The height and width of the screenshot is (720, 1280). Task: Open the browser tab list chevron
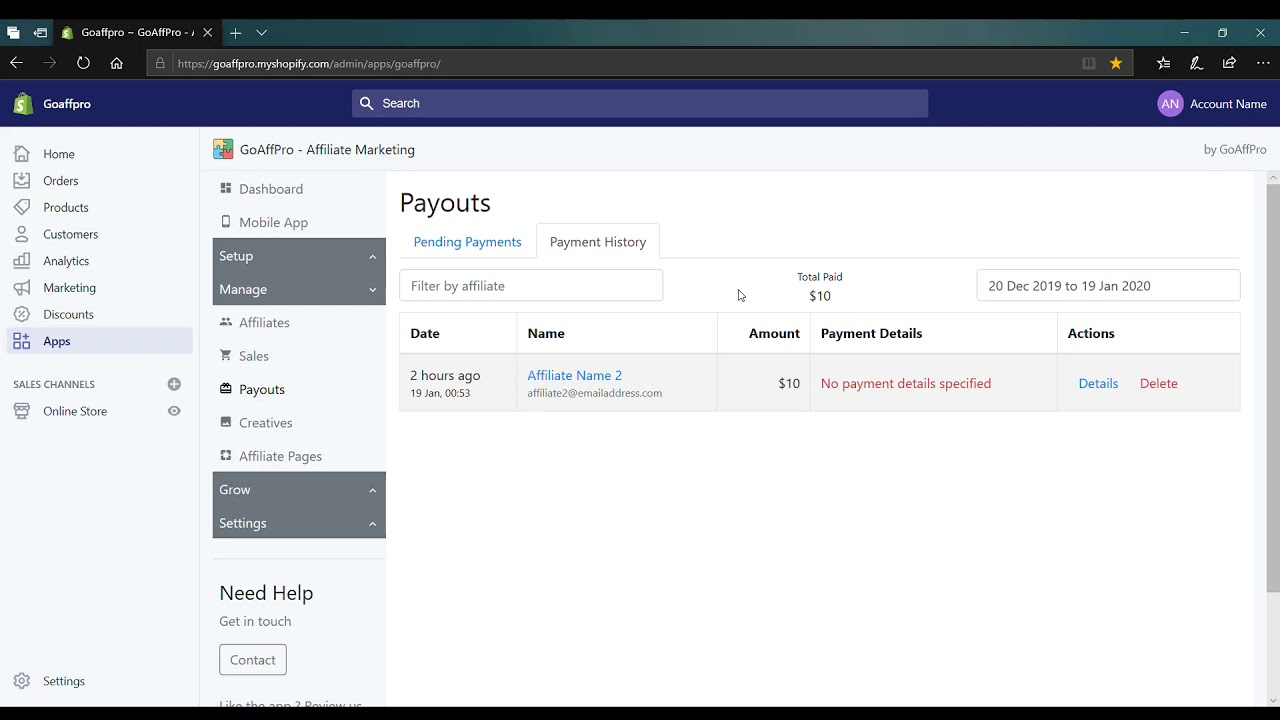[261, 33]
